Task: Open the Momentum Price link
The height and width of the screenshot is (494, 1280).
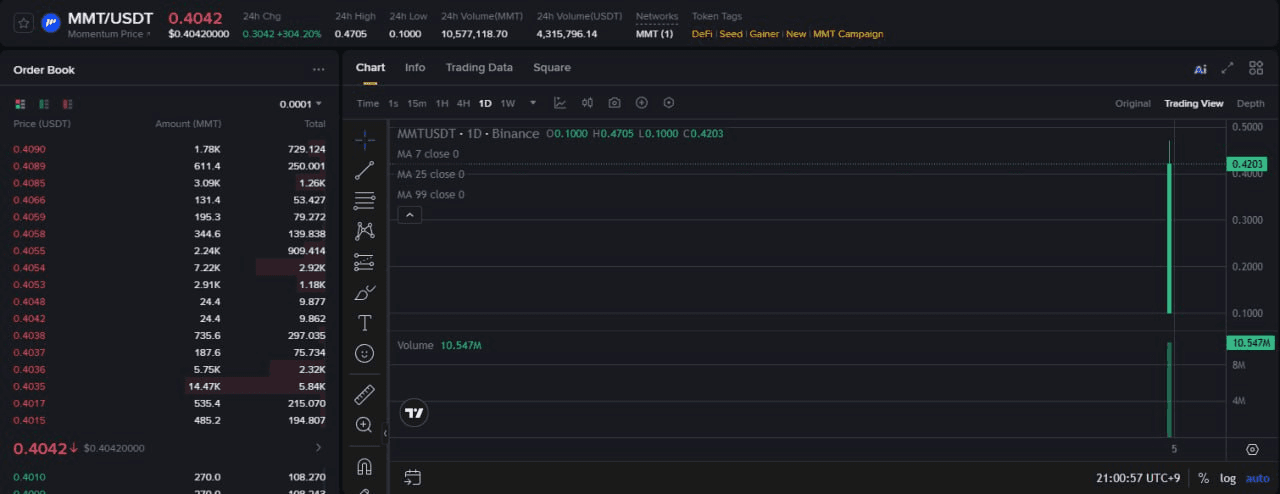Action: click(x=109, y=34)
